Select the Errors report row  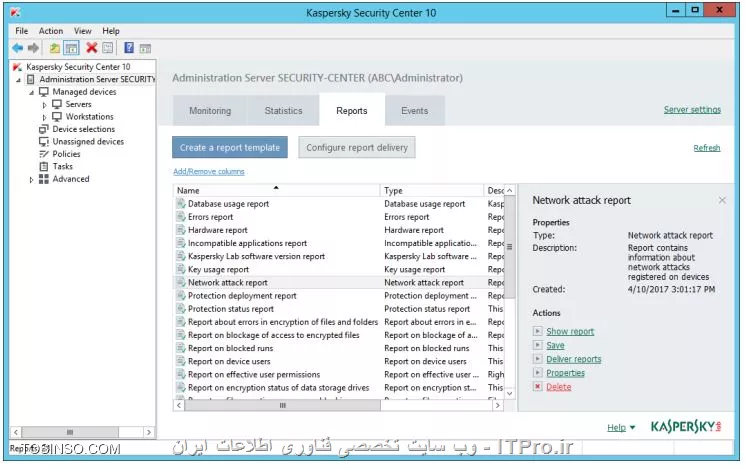click(x=338, y=217)
